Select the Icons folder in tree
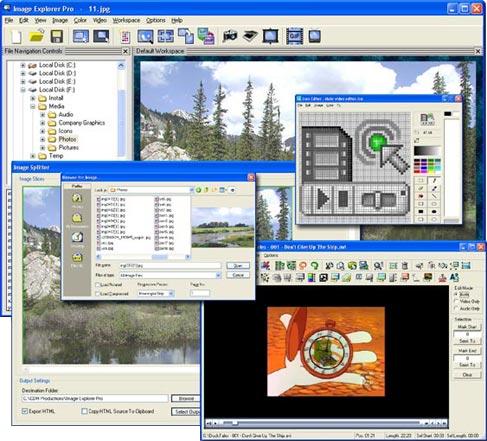 click(65, 131)
